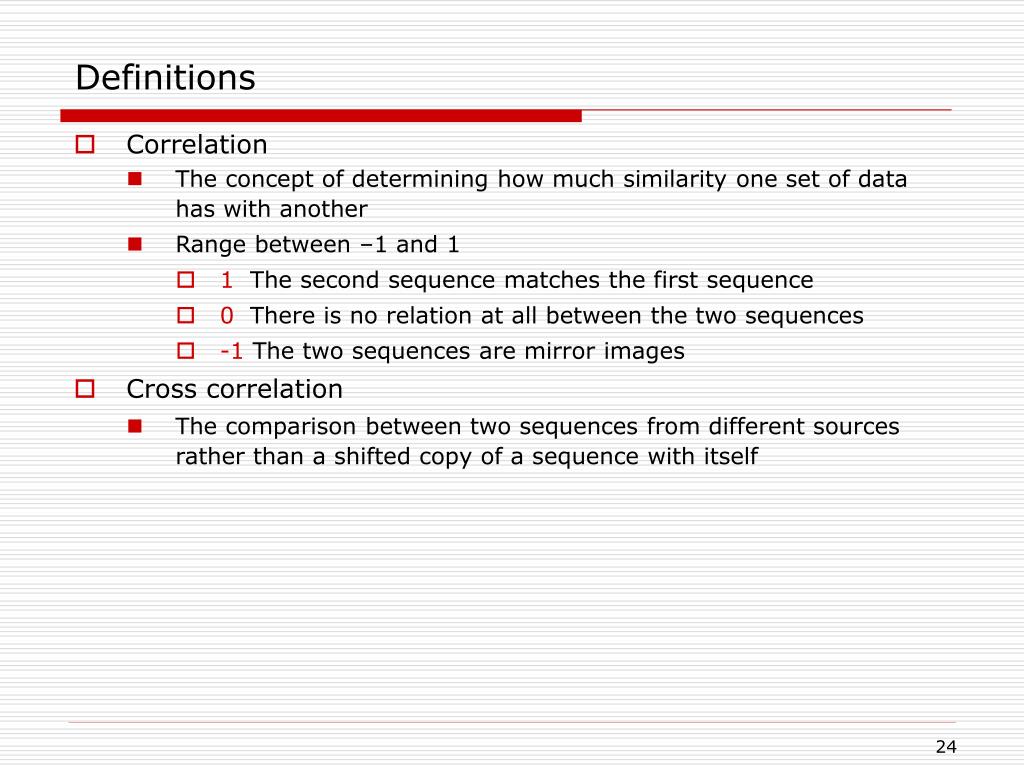Image resolution: width=1024 pixels, height=768 pixels.
Task: Click the small hollow bullet before red '1'
Action: 185,280
